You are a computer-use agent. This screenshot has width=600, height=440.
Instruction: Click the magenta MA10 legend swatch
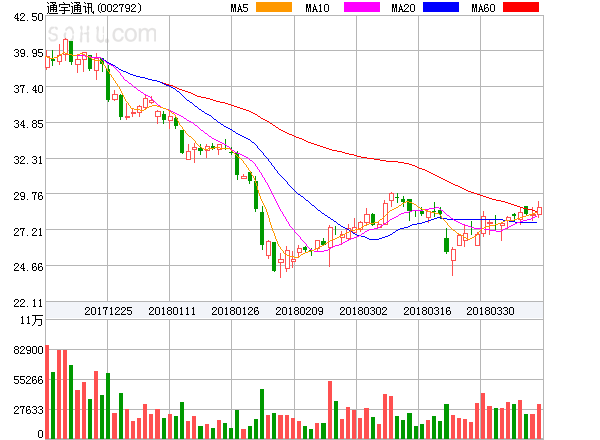362,7
